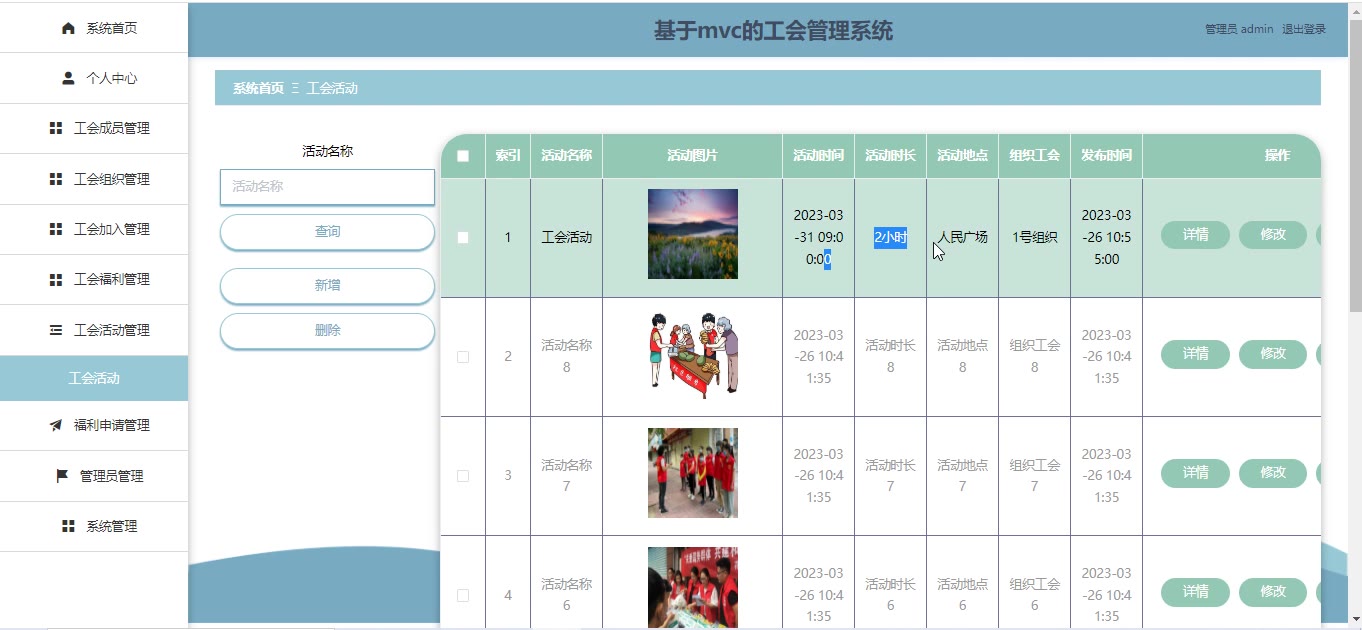Click the 操作 column header
The image size is (1362, 630).
pos(1277,156)
